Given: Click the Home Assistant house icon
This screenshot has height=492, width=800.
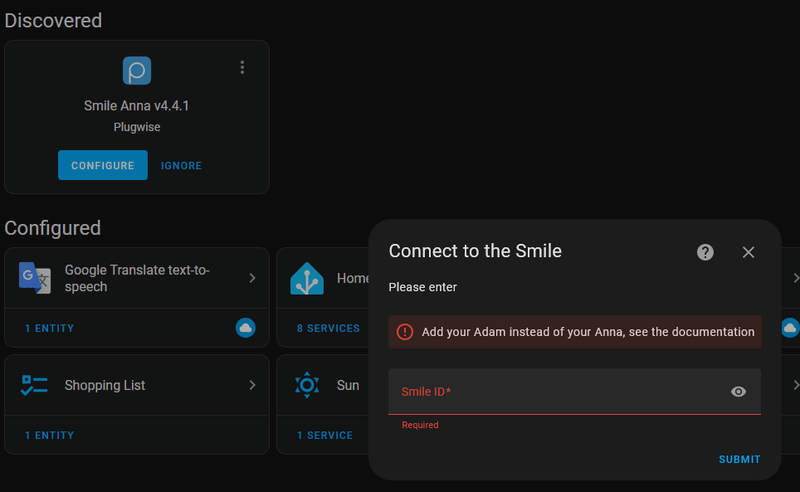Looking at the screenshot, I should click(x=307, y=278).
